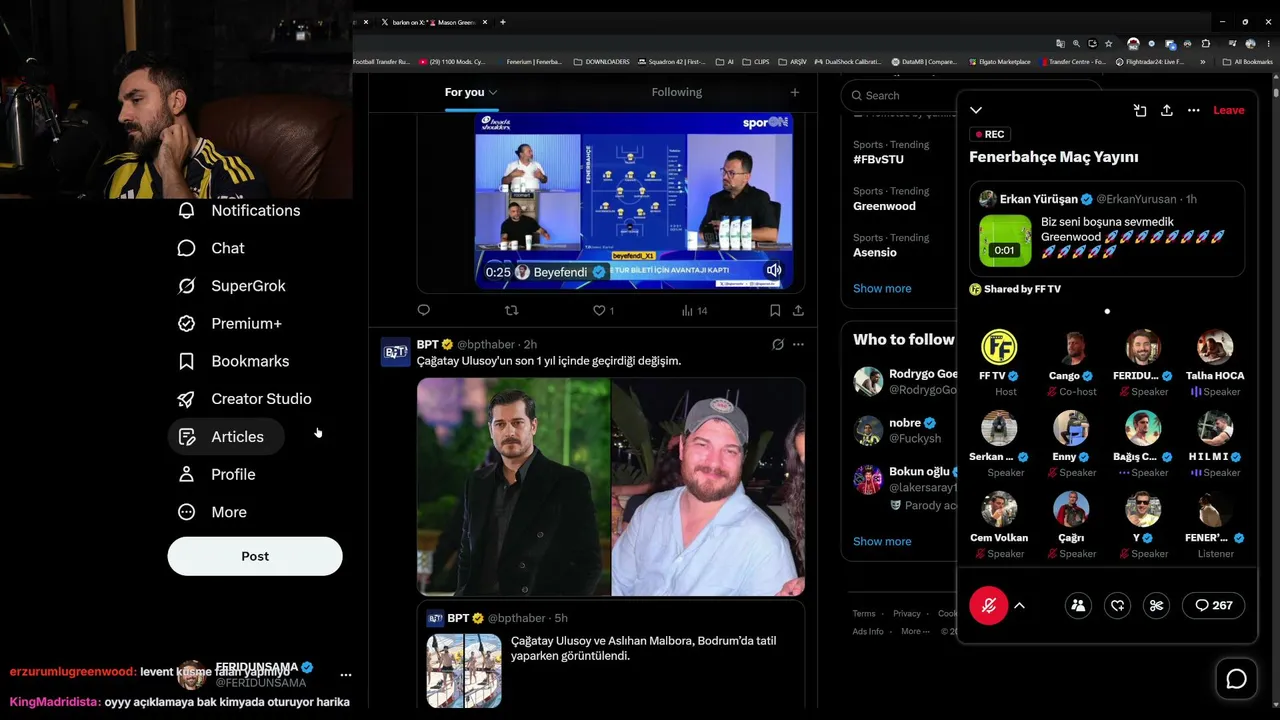
Task: Search X using the Search field
Action: click(x=898, y=96)
